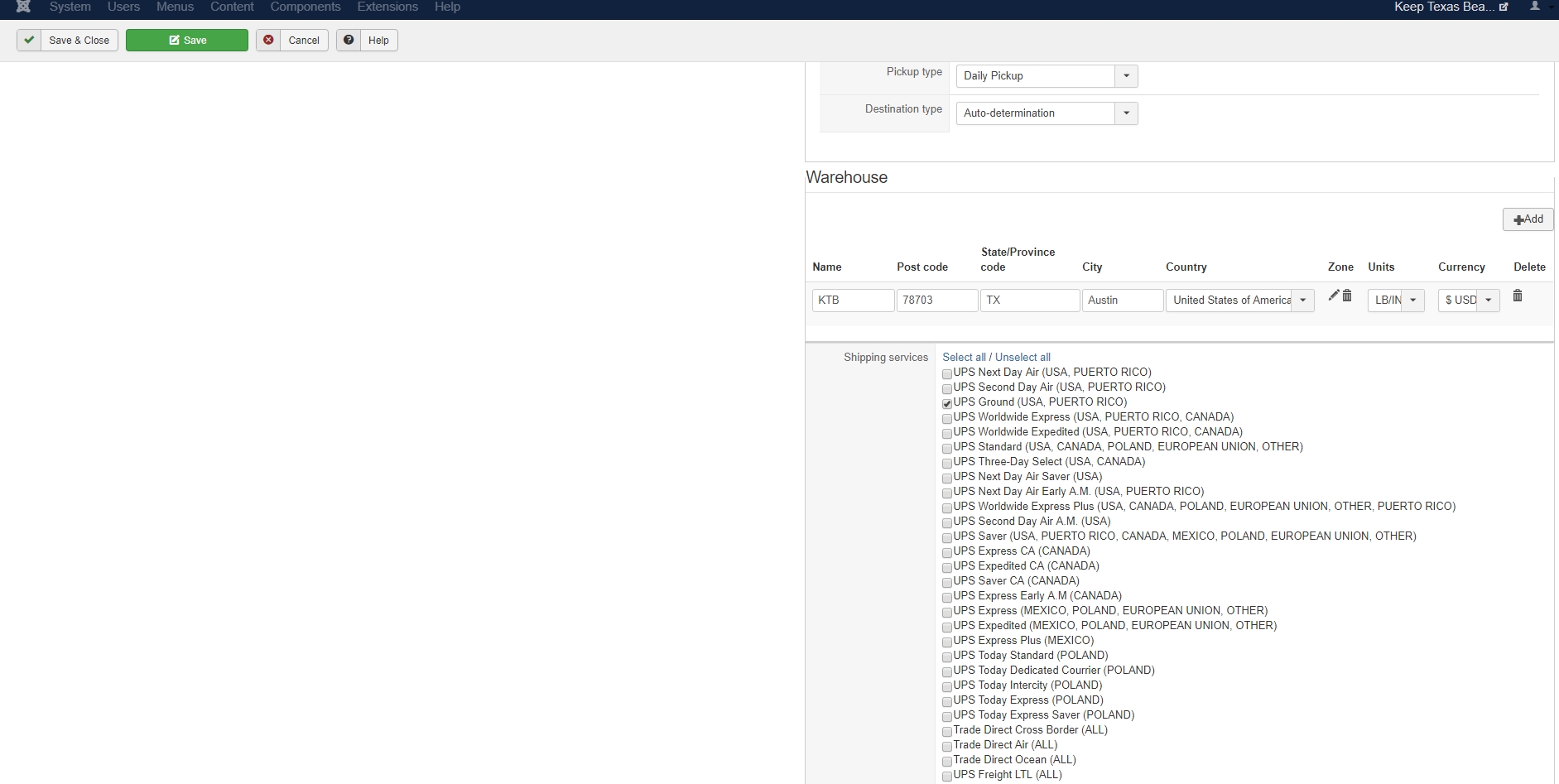This screenshot has width=1559, height=784.
Task: Open the user account icon menu
Action: click(x=1537, y=7)
